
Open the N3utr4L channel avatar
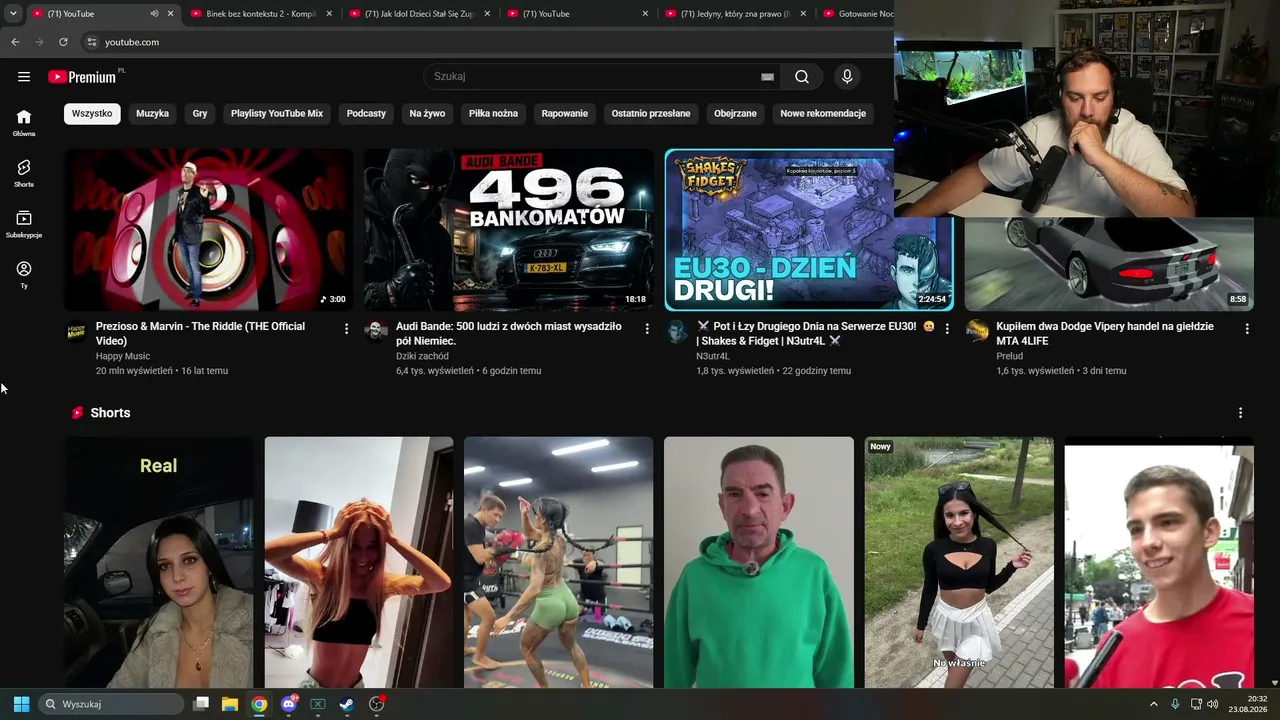coord(677,331)
